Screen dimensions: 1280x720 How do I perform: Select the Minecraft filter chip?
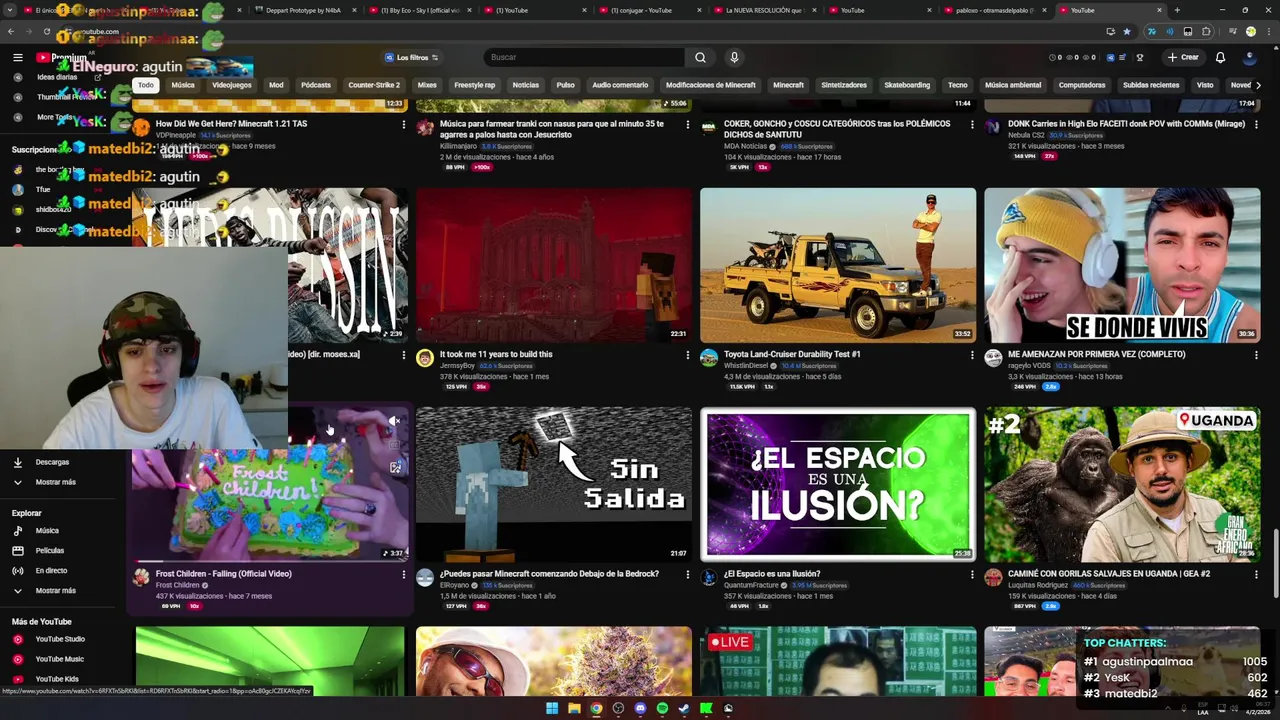tap(788, 85)
